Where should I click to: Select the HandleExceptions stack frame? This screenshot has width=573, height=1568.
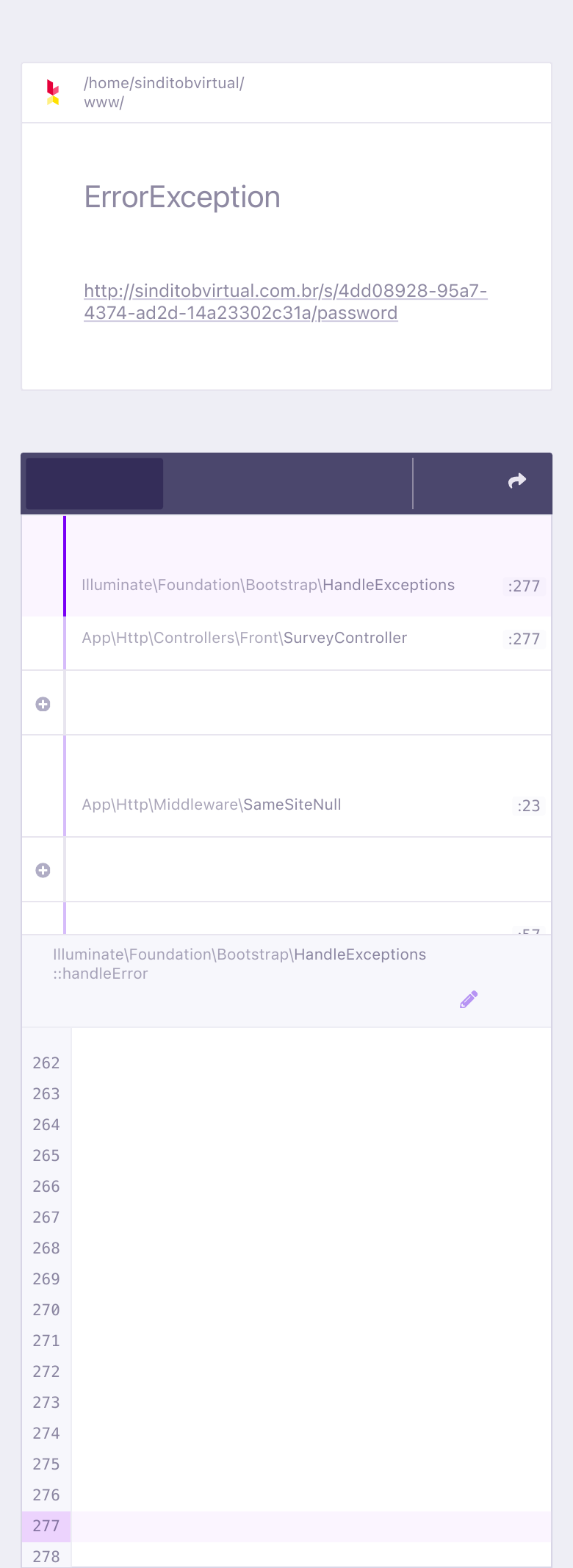coord(268,585)
